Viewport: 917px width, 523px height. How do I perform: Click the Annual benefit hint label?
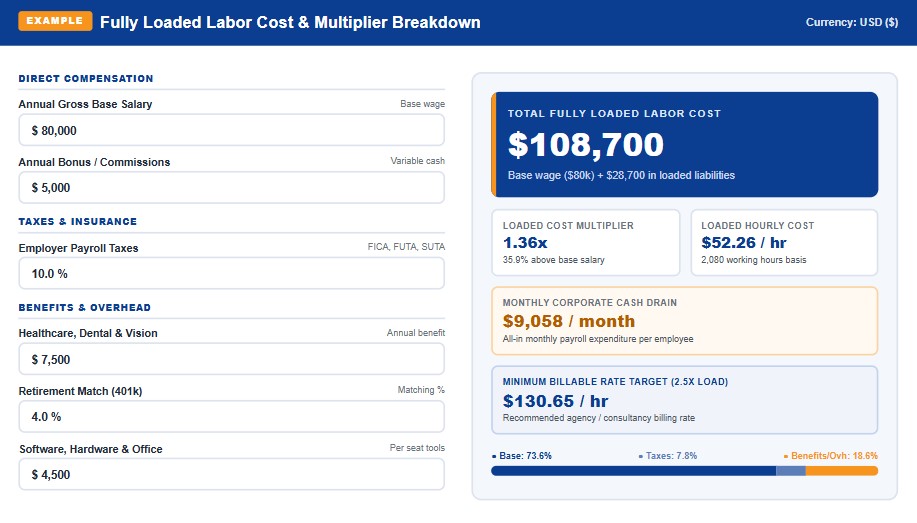tap(416, 333)
